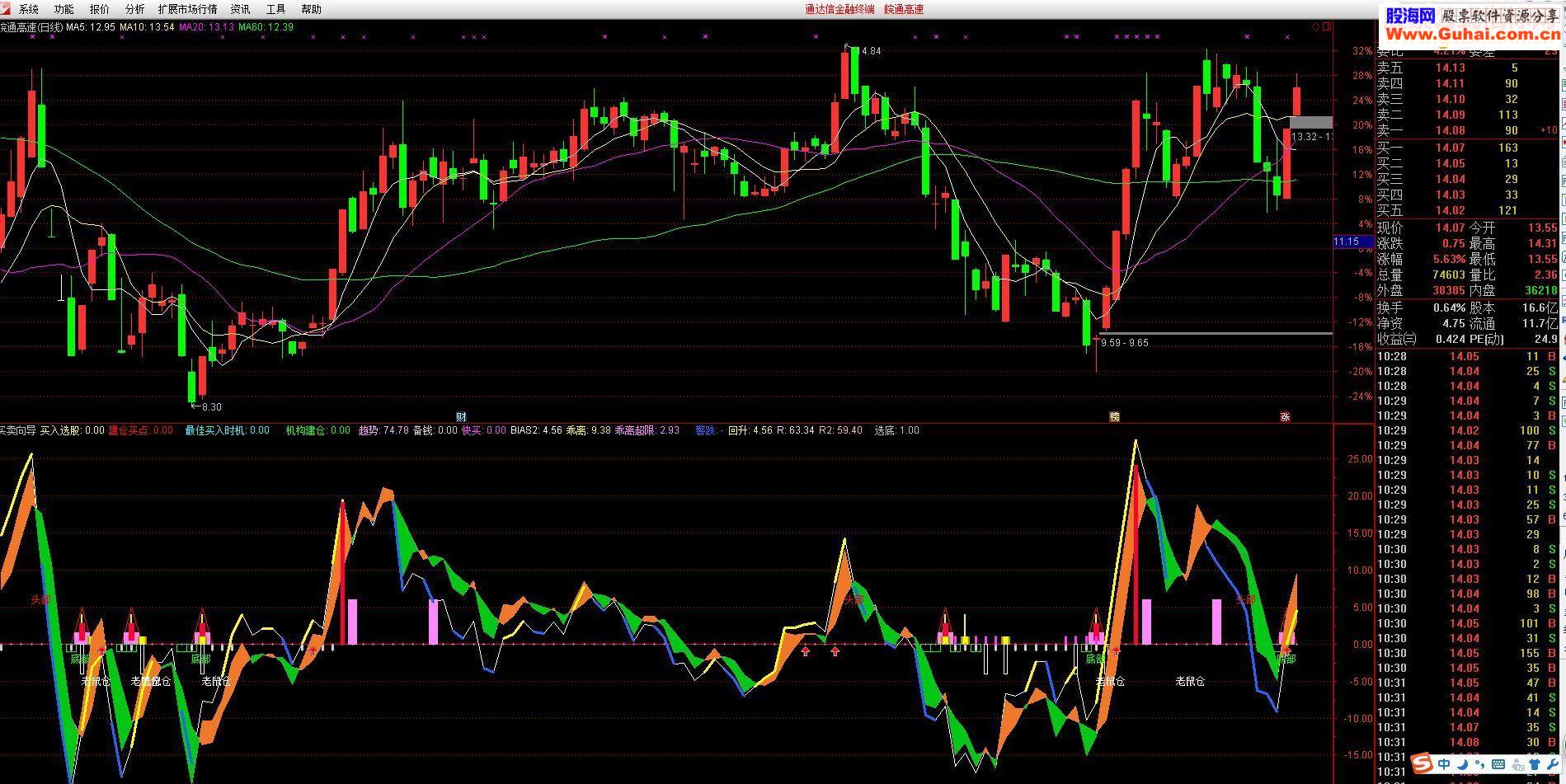
Task: Open the 帮助 menu
Action: [311, 9]
